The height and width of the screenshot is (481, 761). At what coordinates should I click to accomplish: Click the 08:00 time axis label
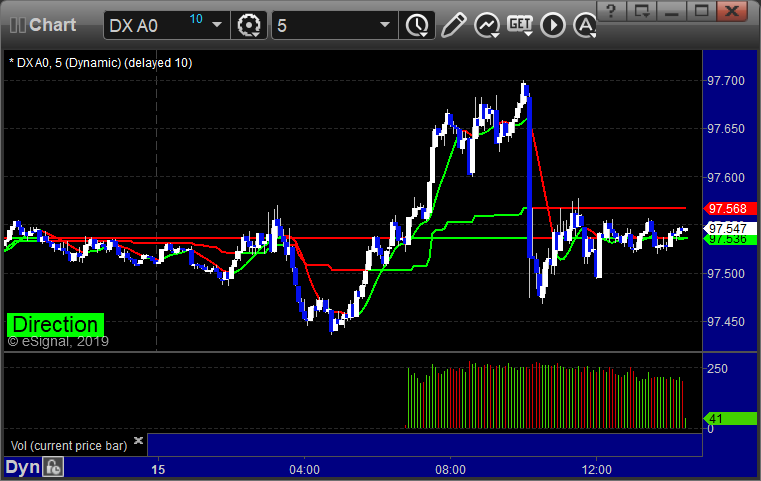coord(450,470)
